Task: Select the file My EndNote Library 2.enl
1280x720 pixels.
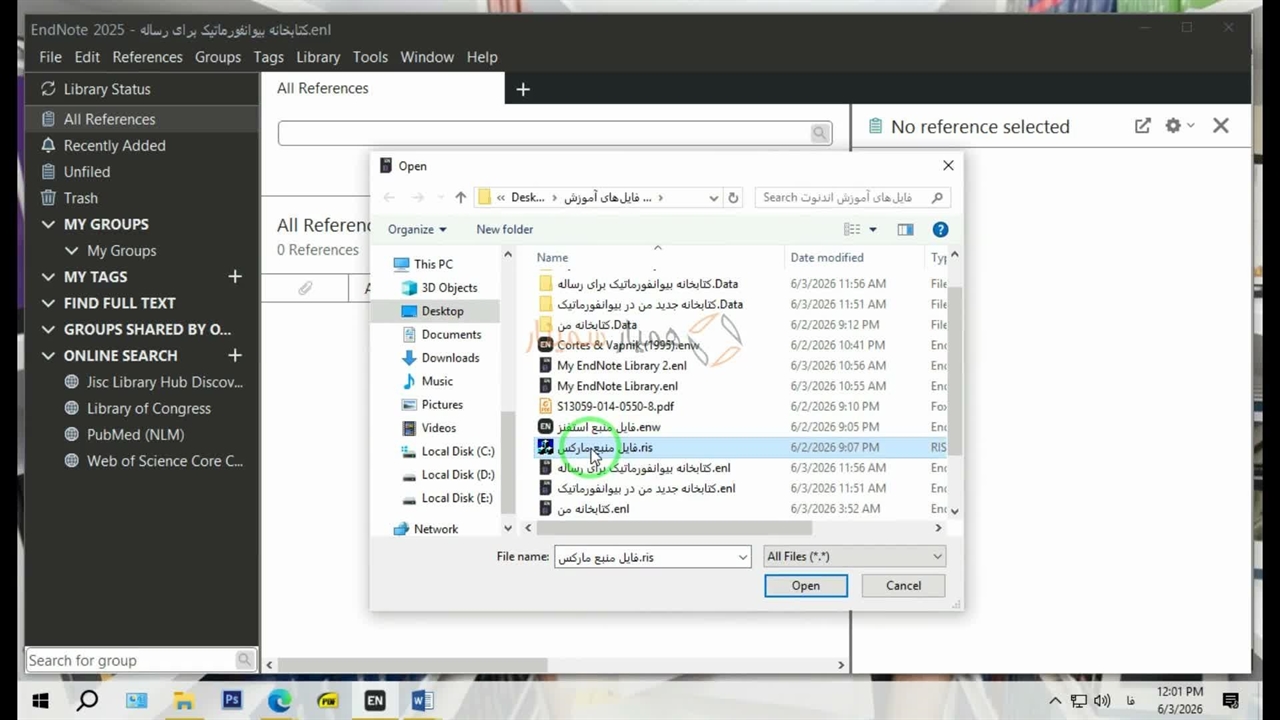Action: [x=622, y=366]
